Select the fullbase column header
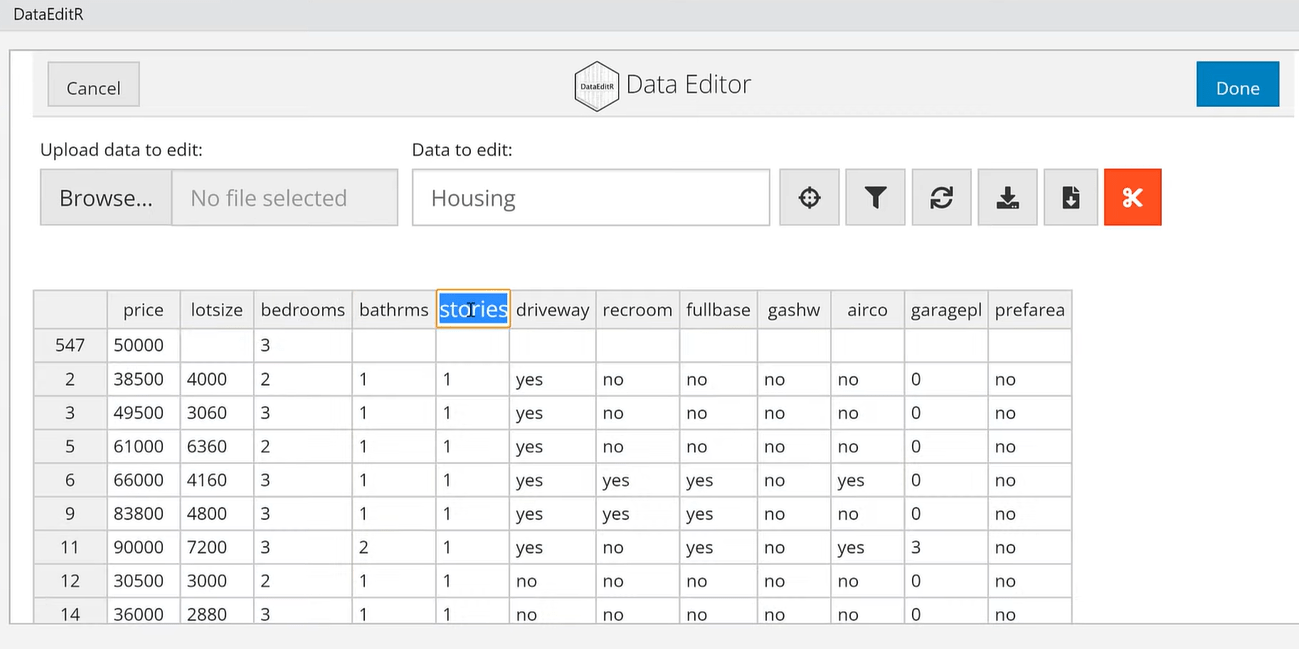Image resolution: width=1299 pixels, height=649 pixels. (x=718, y=310)
